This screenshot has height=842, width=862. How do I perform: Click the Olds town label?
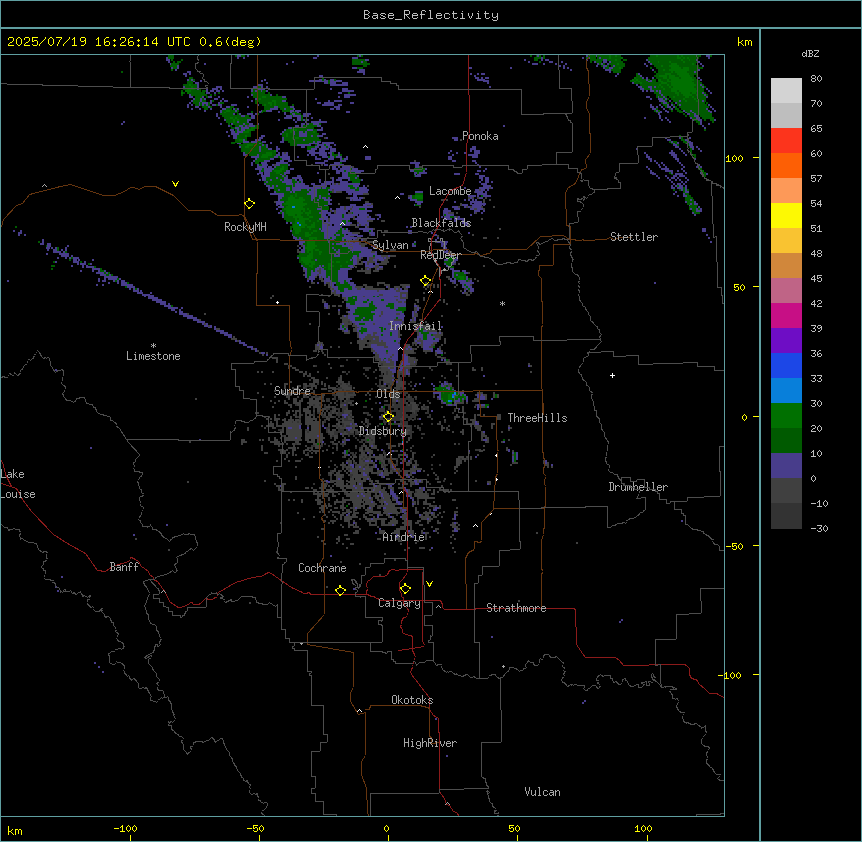pyautogui.click(x=388, y=394)
